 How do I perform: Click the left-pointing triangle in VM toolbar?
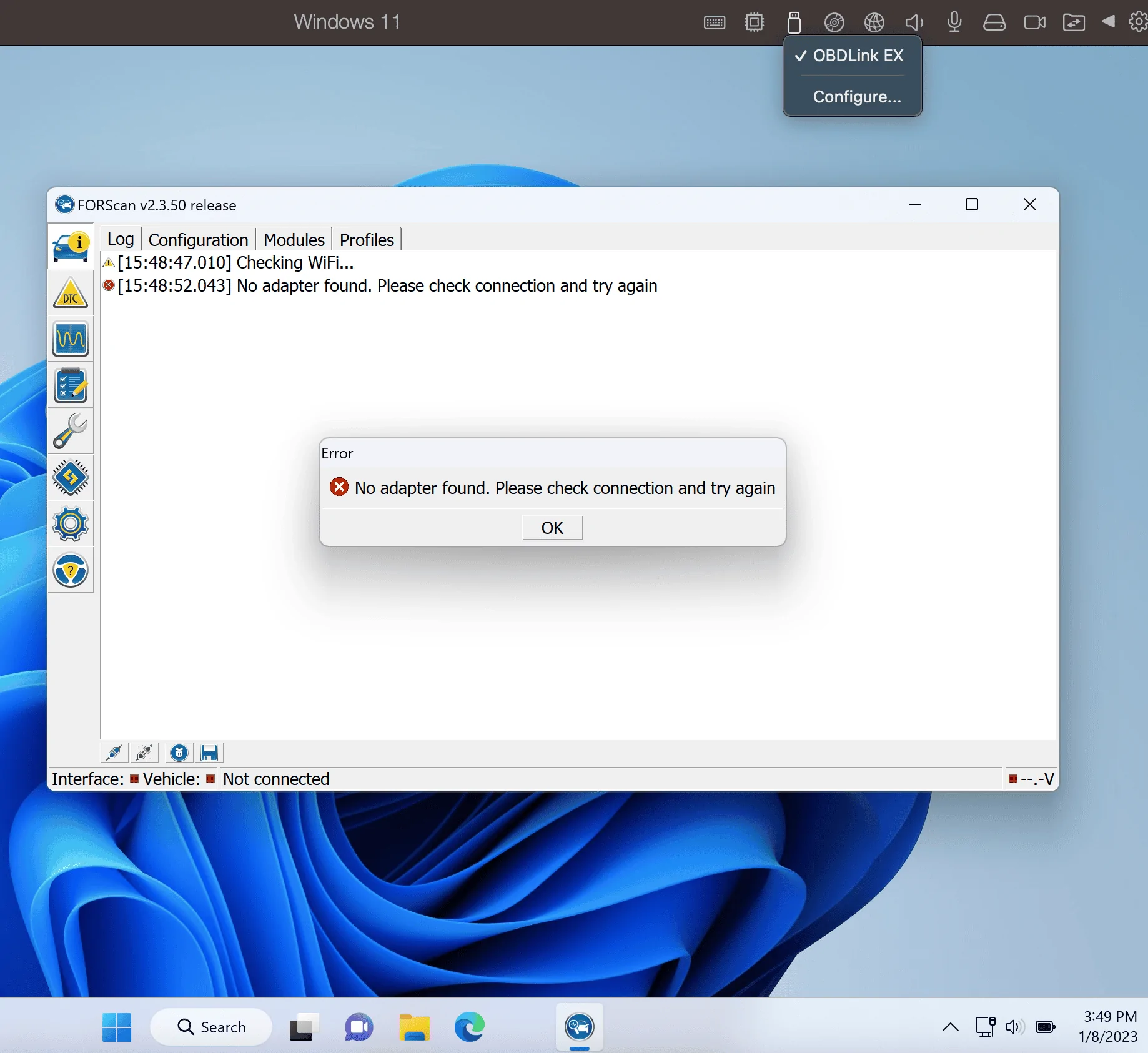[x=1109, y=21]
